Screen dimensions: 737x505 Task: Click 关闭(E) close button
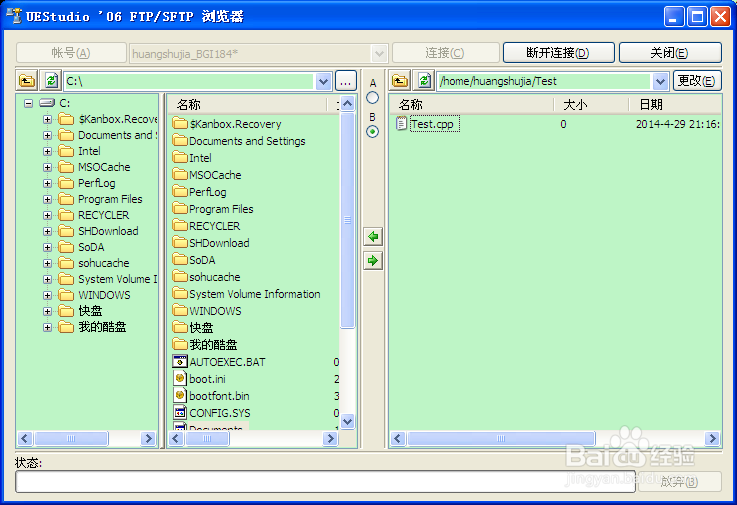coord(670,53)
